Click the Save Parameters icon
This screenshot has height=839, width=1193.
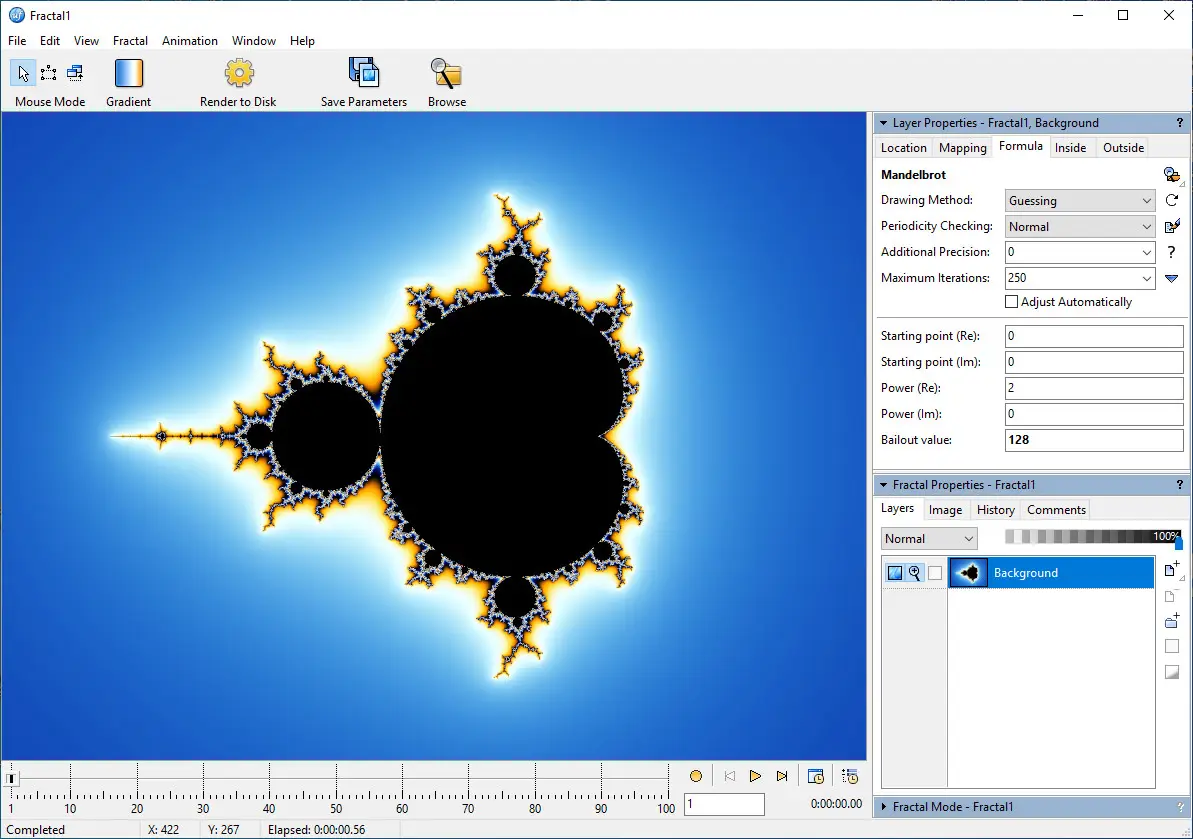coord(364,74)
